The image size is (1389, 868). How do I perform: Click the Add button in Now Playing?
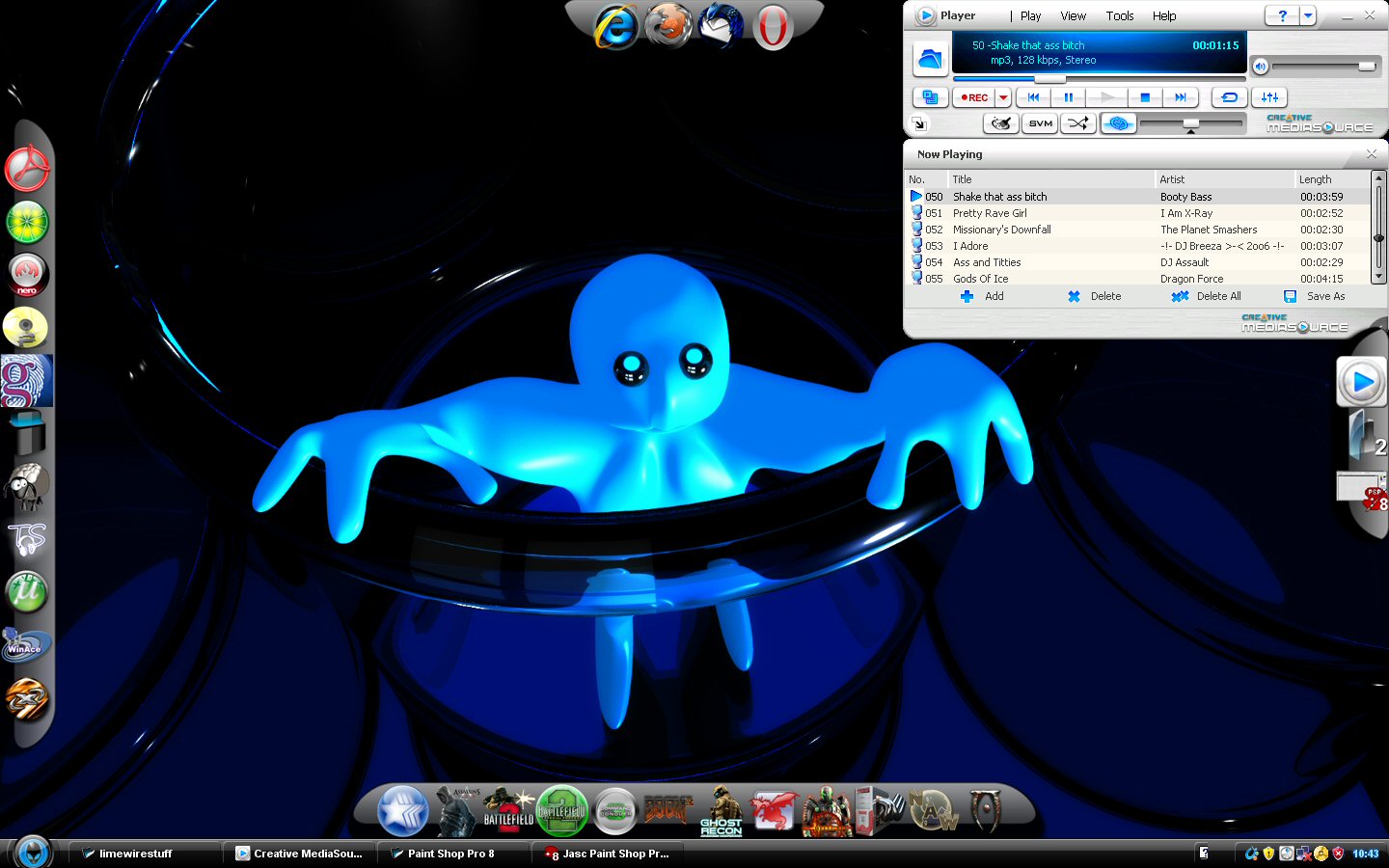982,296
